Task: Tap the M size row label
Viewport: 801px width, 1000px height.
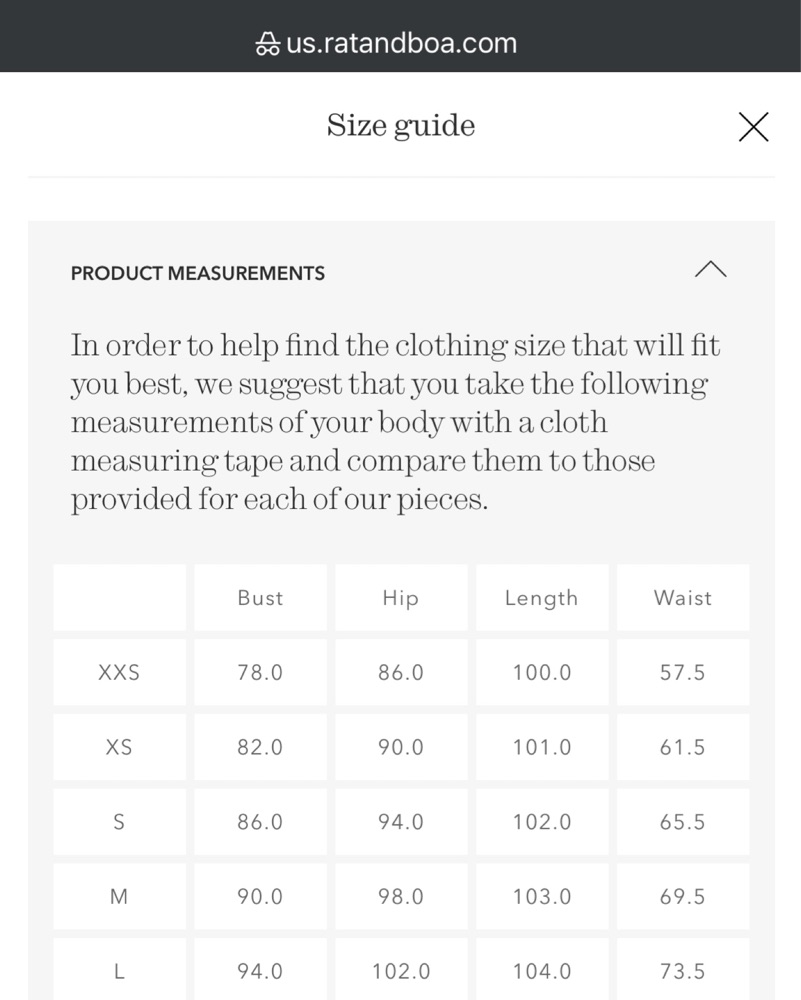Action: tap(119, 896)
